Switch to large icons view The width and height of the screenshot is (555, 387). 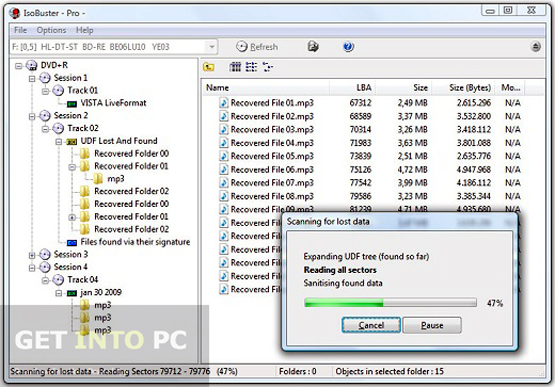[235, 67]
